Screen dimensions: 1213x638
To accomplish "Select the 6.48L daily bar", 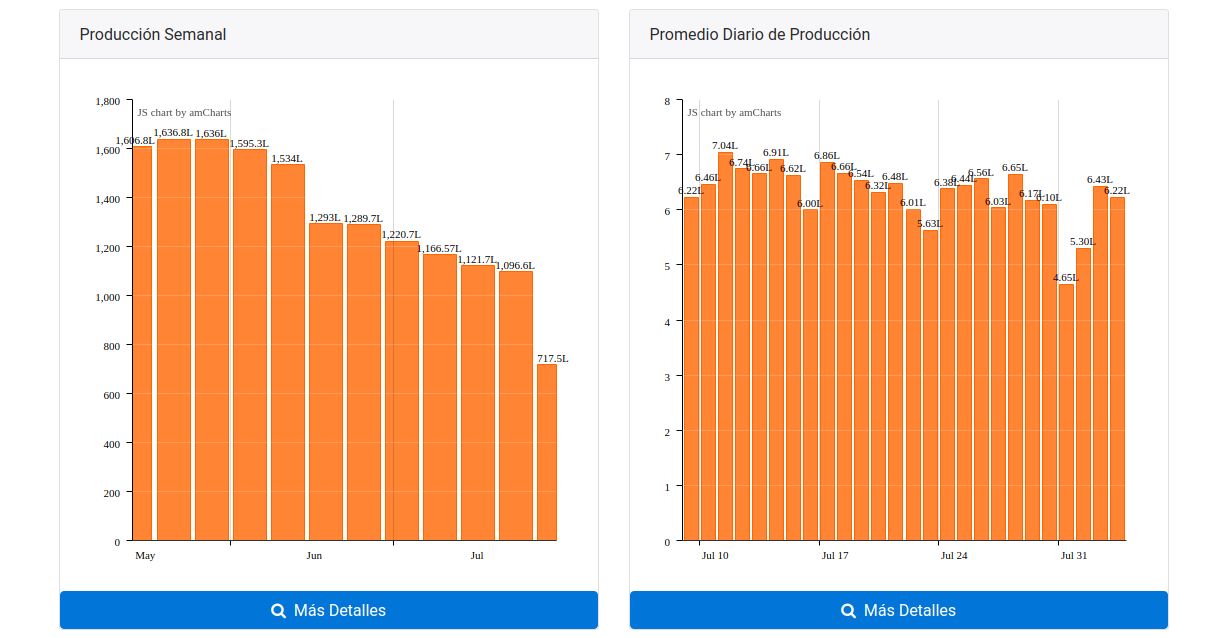I will [895, 362].
